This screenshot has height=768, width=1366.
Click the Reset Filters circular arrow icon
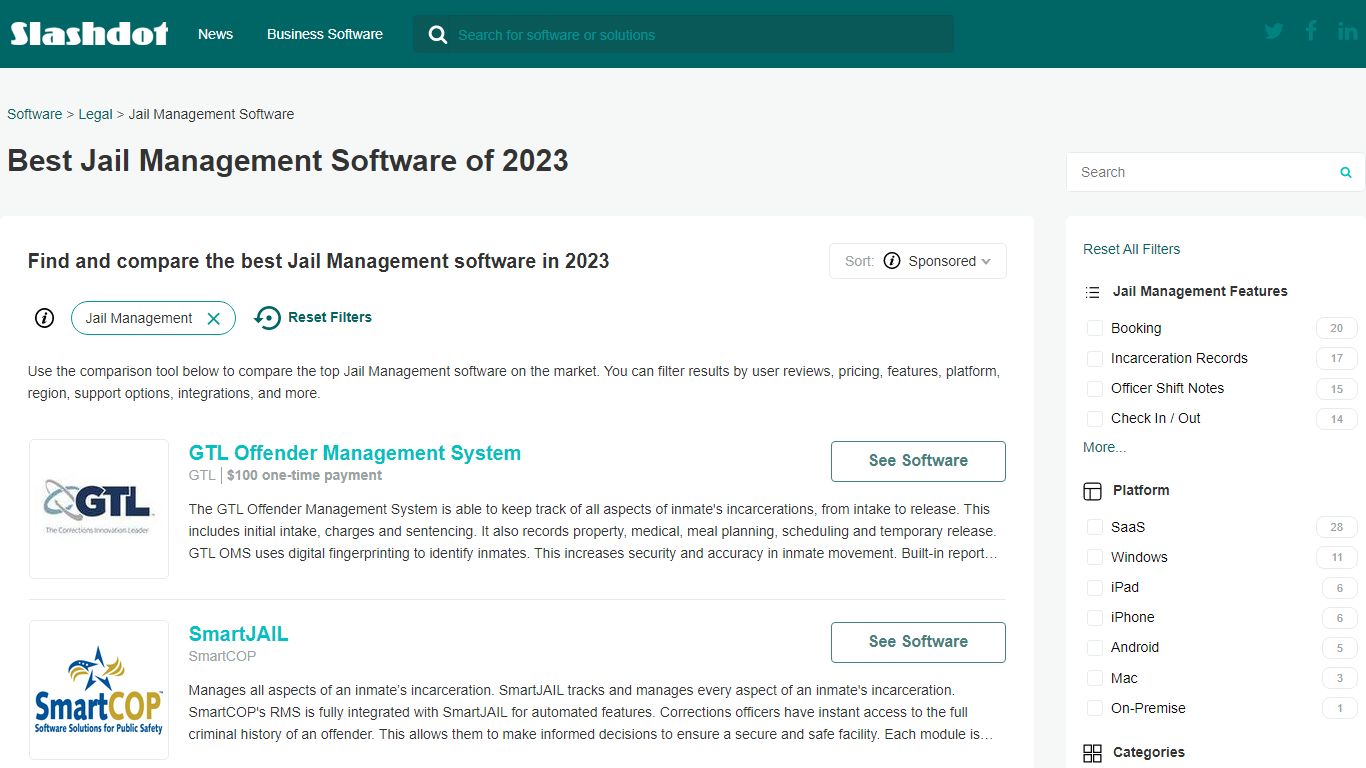pos(267,318)
